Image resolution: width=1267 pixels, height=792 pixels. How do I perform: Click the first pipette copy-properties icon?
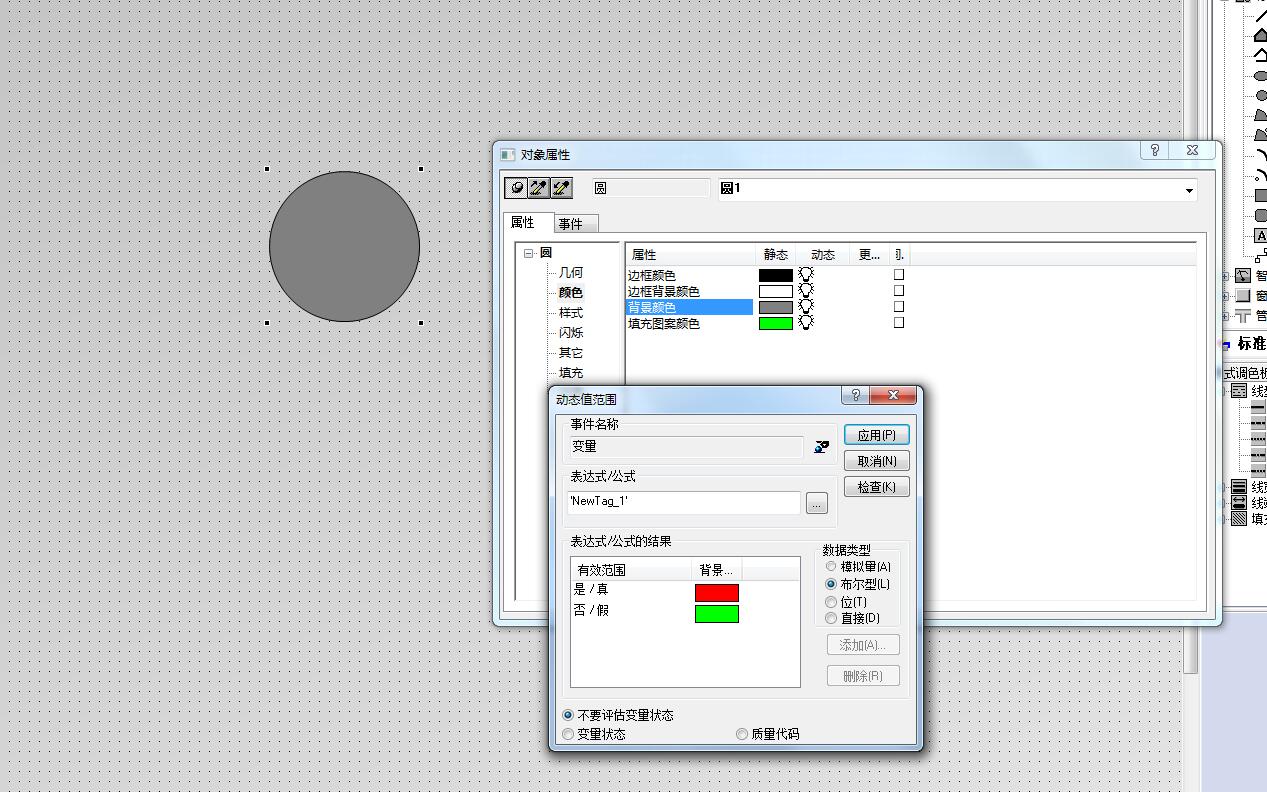(x=539, y=187)
